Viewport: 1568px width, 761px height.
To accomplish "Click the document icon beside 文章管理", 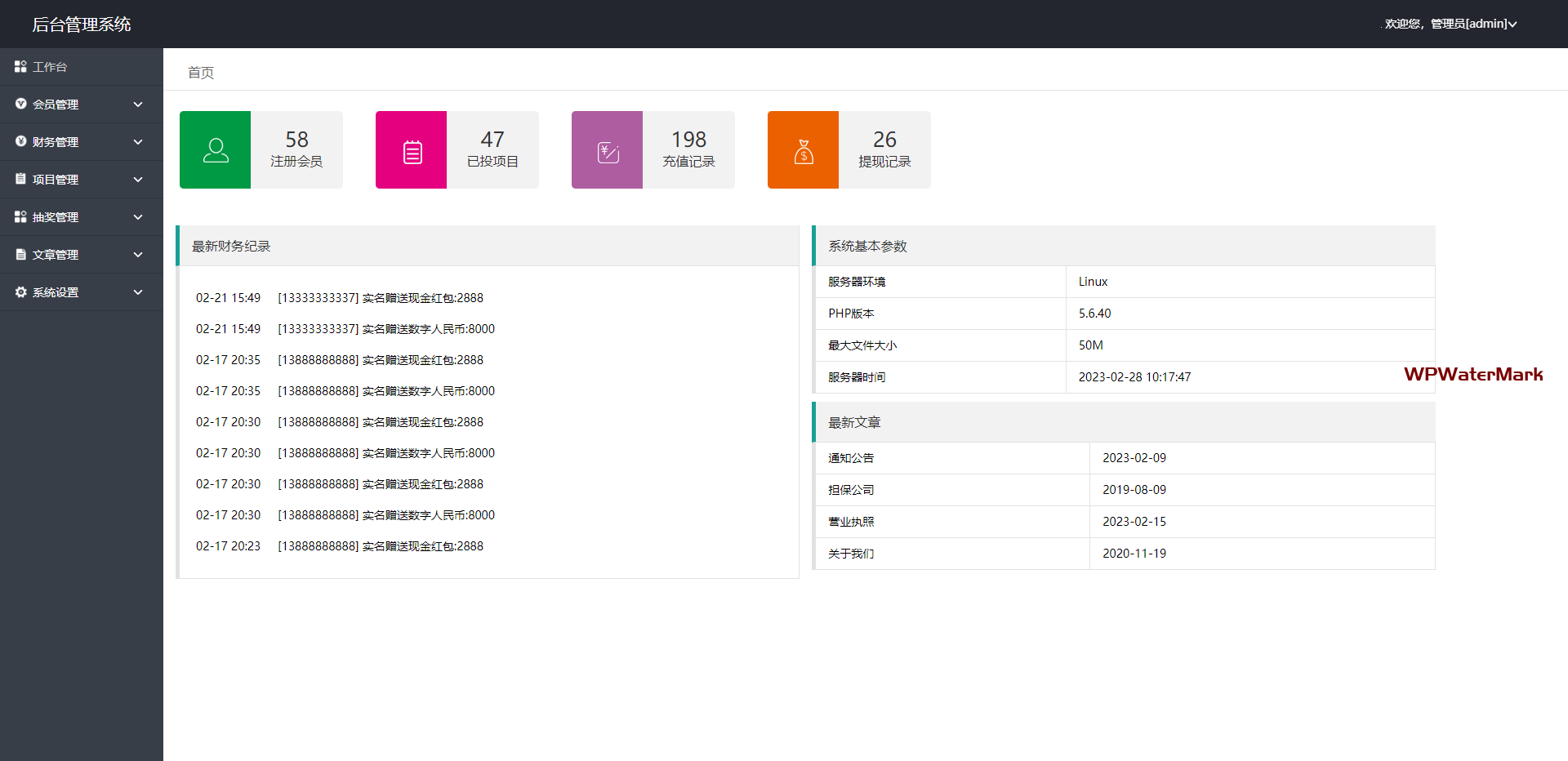I will (20, 255).
